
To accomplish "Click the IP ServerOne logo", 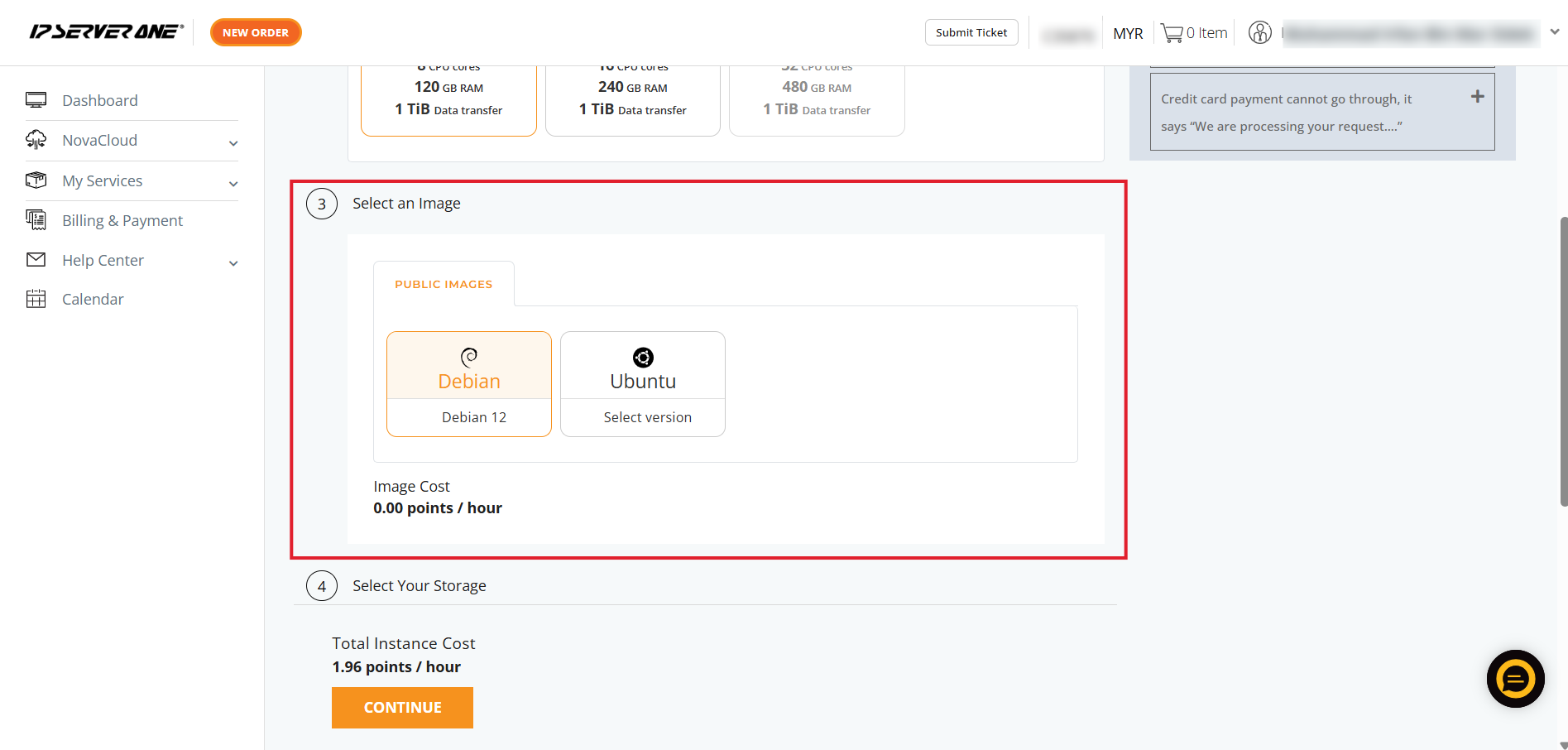I will 106,32.
